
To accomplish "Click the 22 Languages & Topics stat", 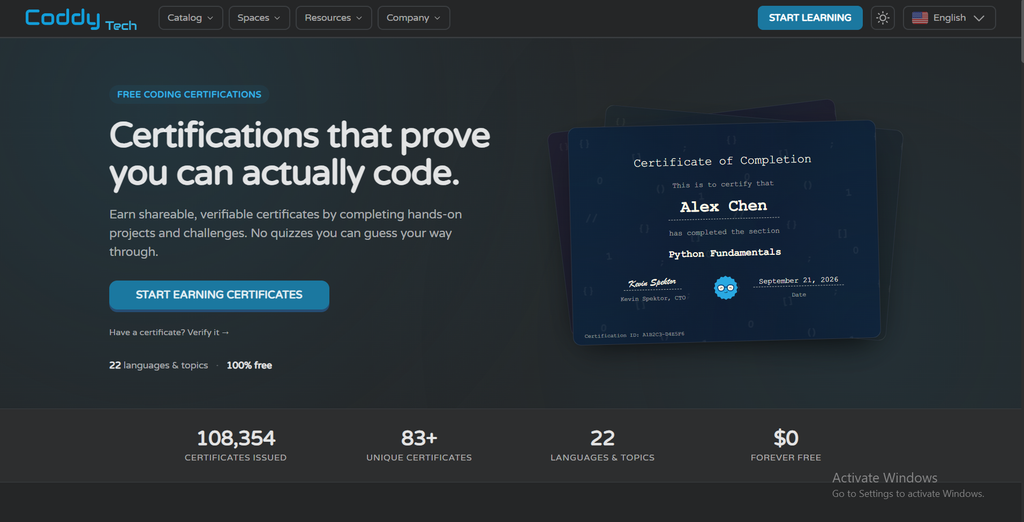I will (x=602, y=445).
